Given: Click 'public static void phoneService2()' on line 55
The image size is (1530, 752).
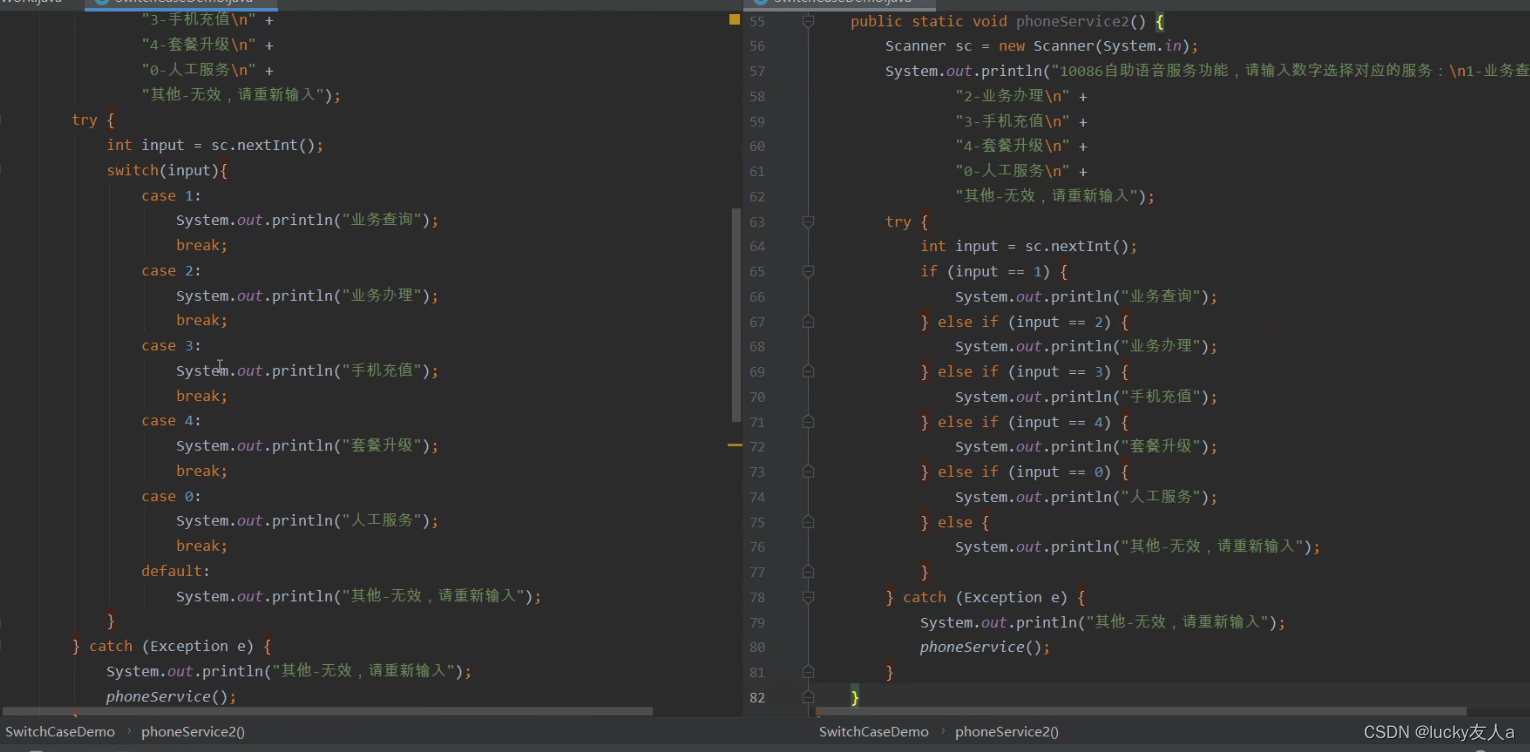Looking at the screenshot, I should (998, 21).
